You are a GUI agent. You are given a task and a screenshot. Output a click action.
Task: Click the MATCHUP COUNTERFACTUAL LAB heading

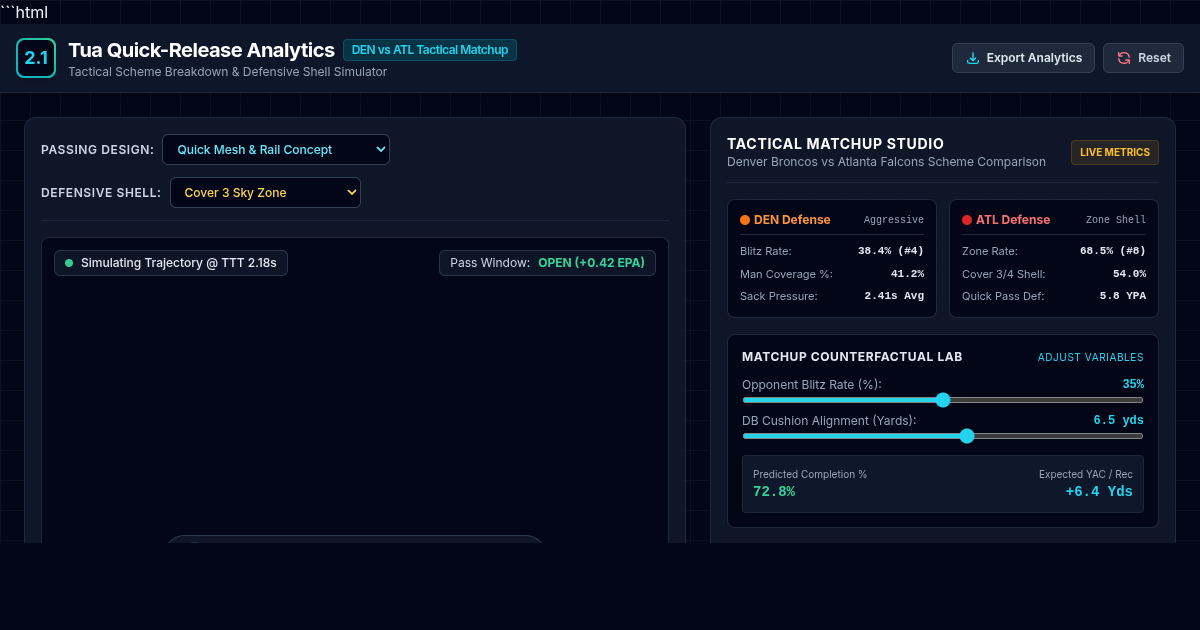852,357
